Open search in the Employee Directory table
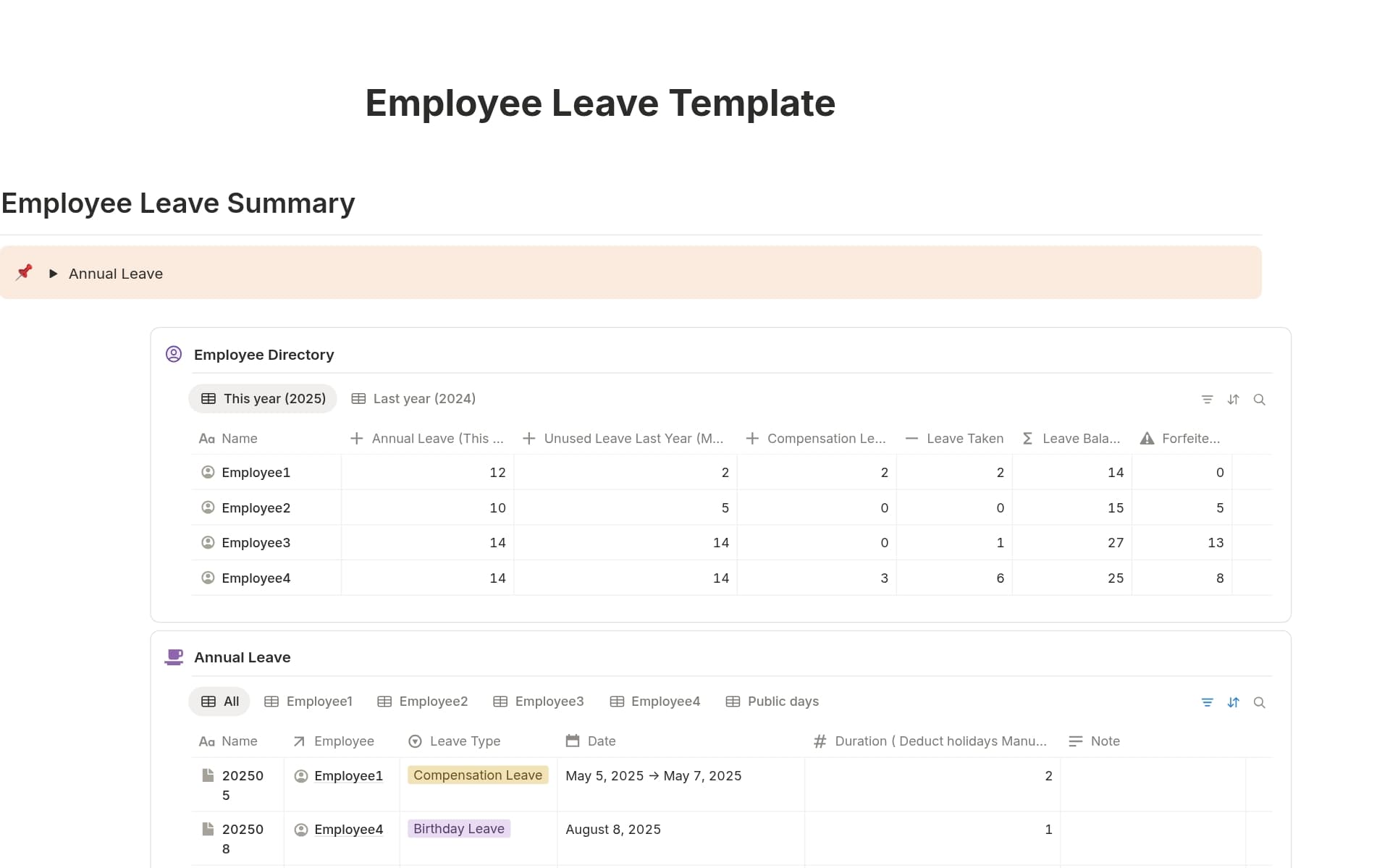 click(1260, 399)
